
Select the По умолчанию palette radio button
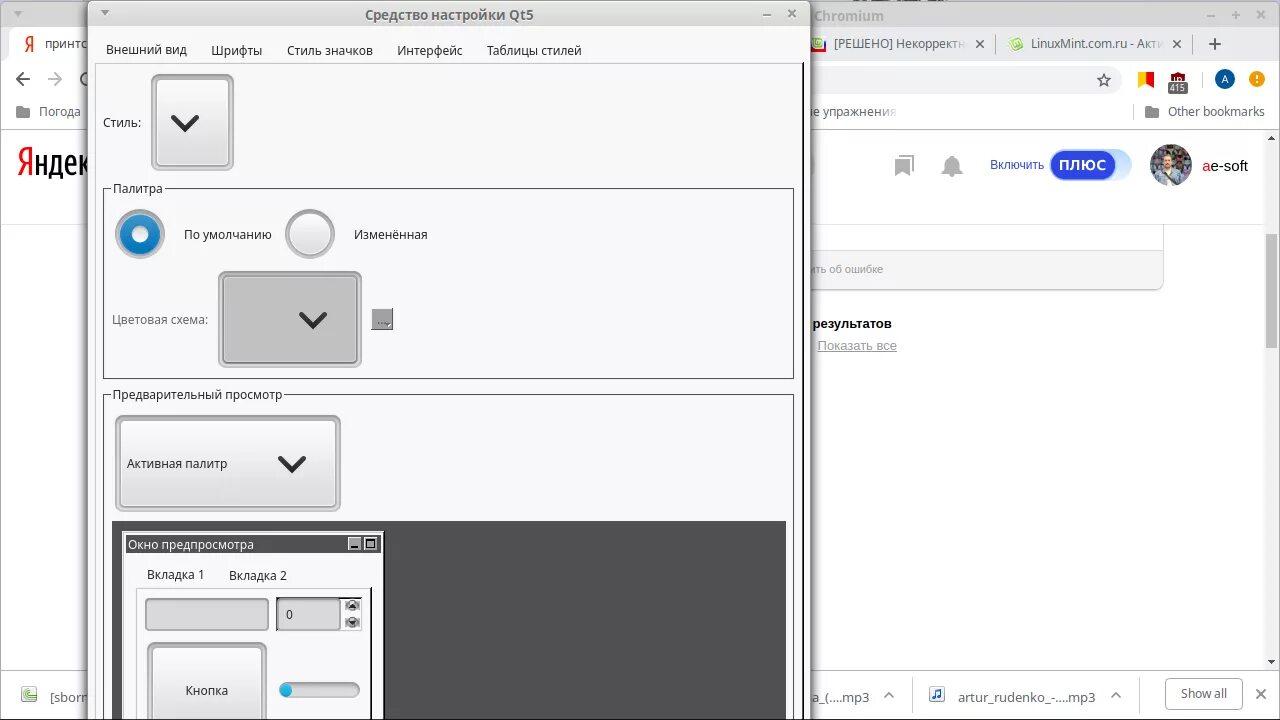[x=140, y=233]
